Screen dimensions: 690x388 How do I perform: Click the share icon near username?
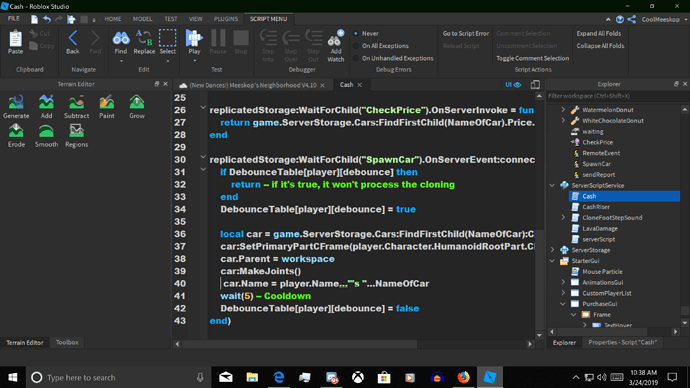pyautogui.click(x=631, y=19)
